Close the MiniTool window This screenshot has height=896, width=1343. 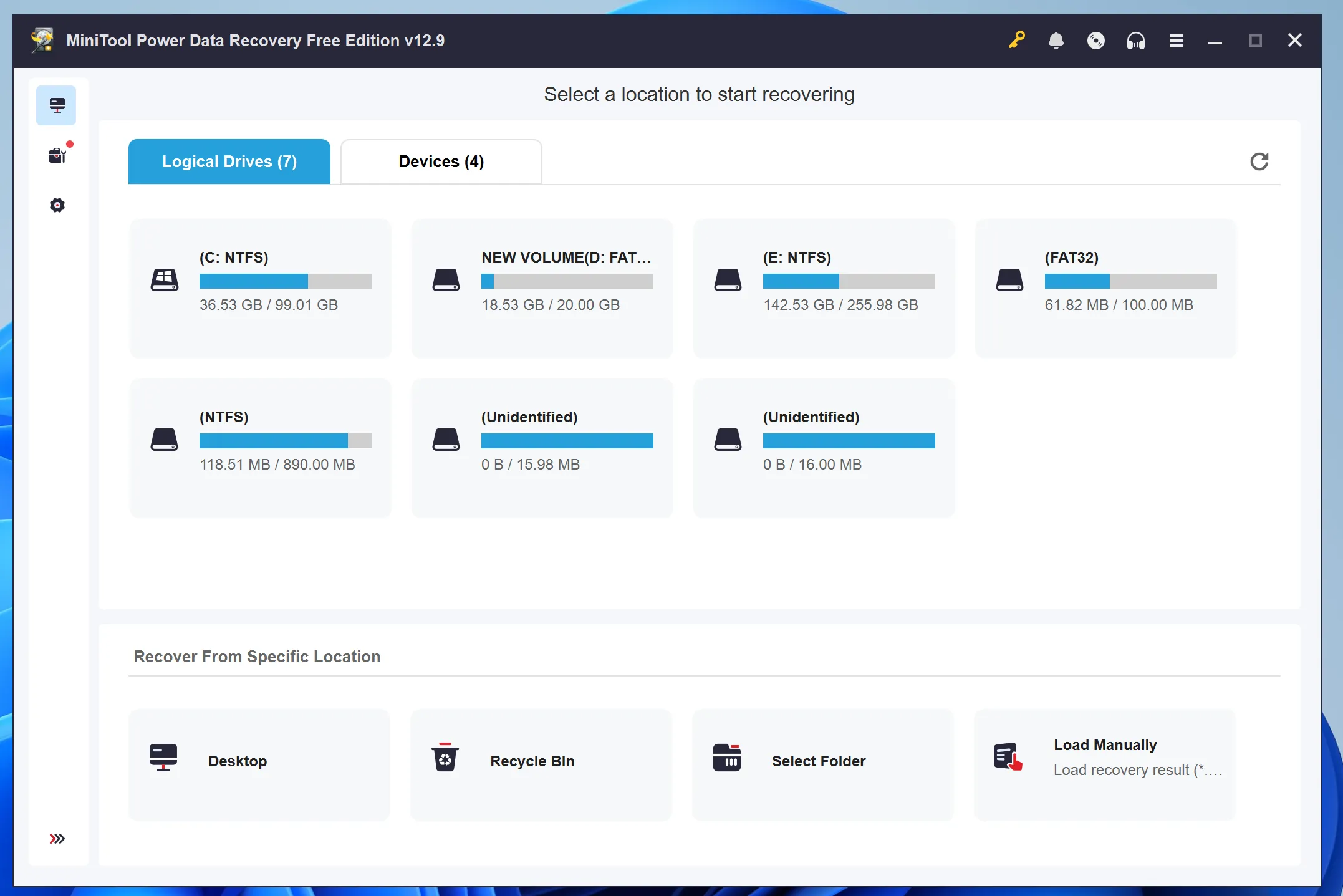click(1295, 41)
